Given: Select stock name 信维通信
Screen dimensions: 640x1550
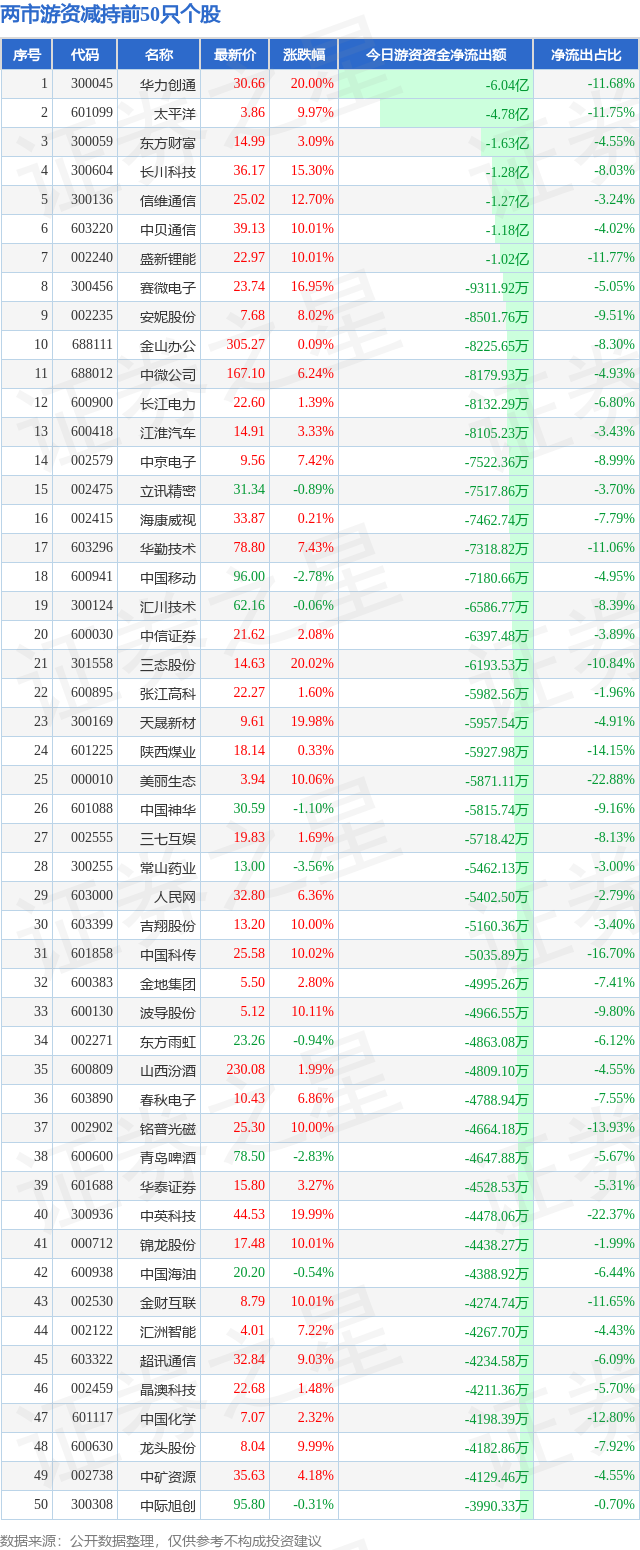Looking at the screenshot, I should (x=169, y=200).
